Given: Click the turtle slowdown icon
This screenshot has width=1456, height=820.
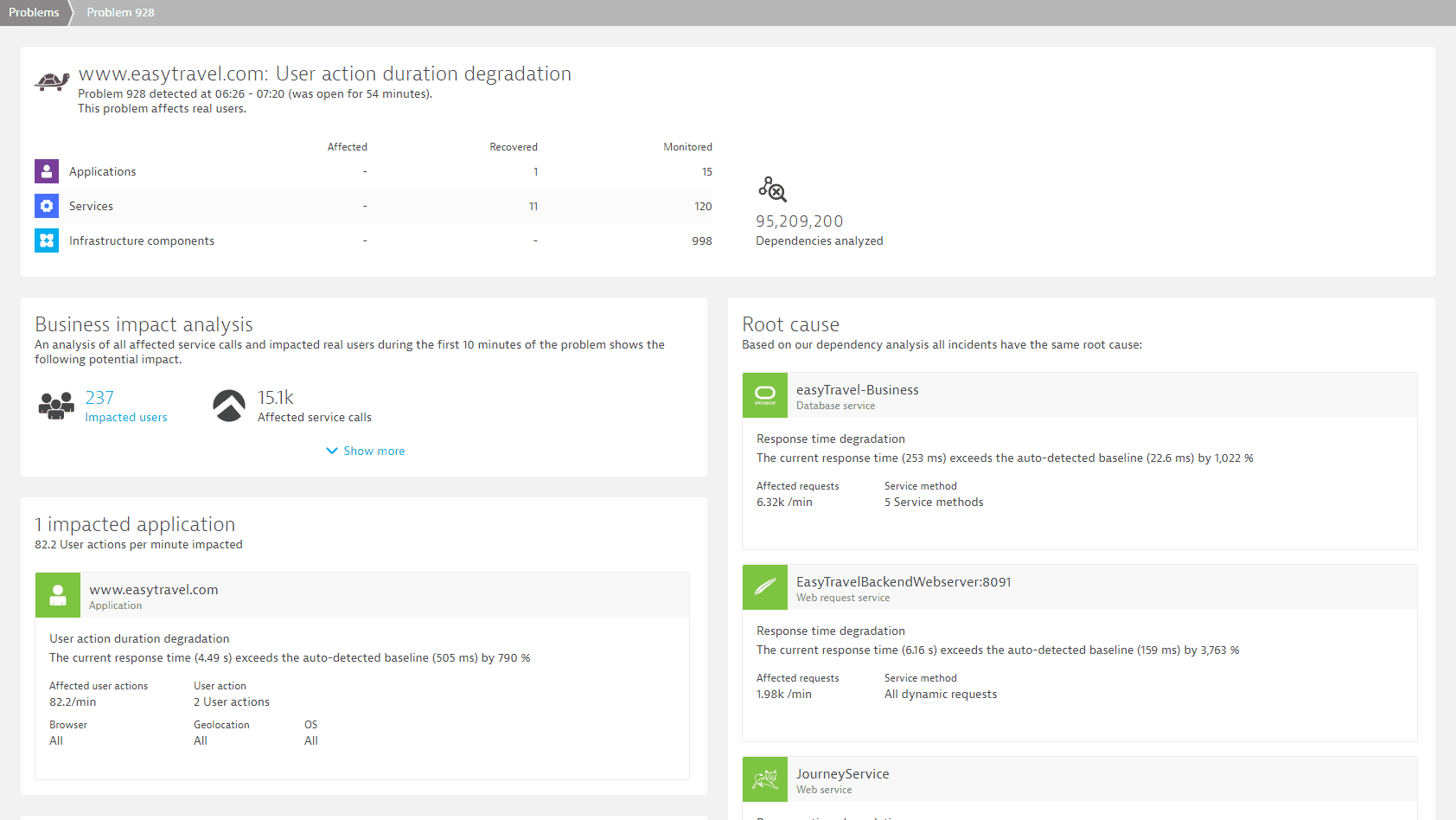Looking at the screenshot, I should tap(52, 81).
